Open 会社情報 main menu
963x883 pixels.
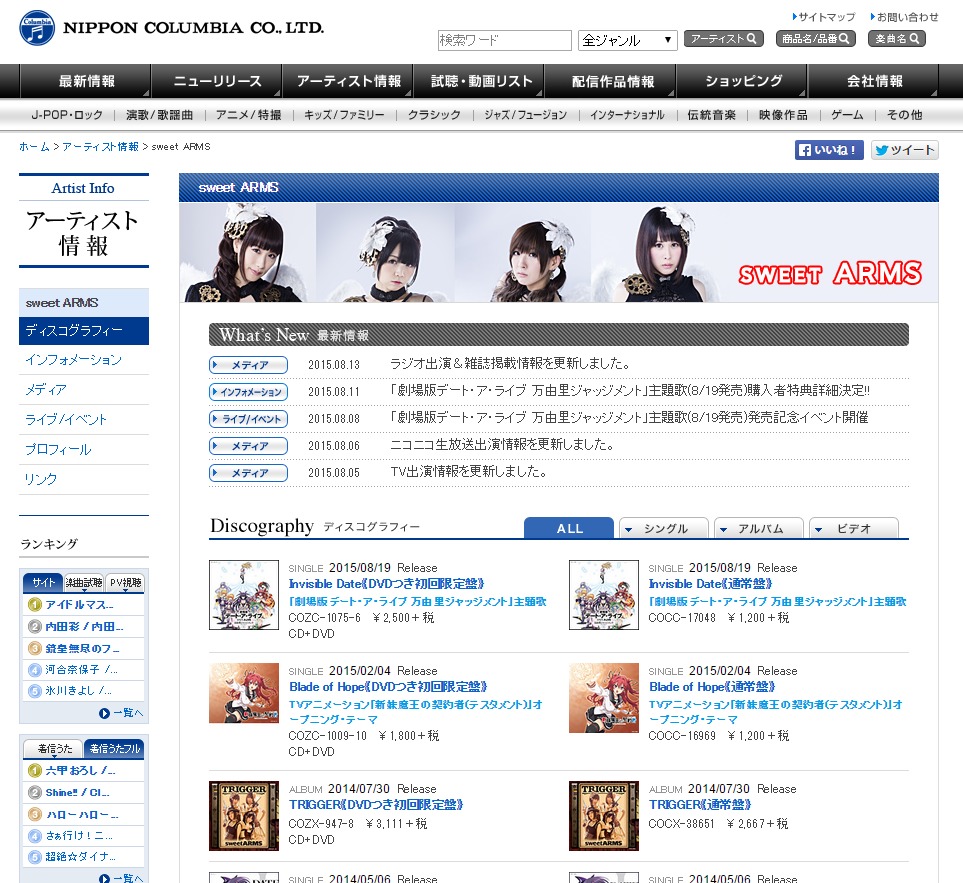click(874, 81)
